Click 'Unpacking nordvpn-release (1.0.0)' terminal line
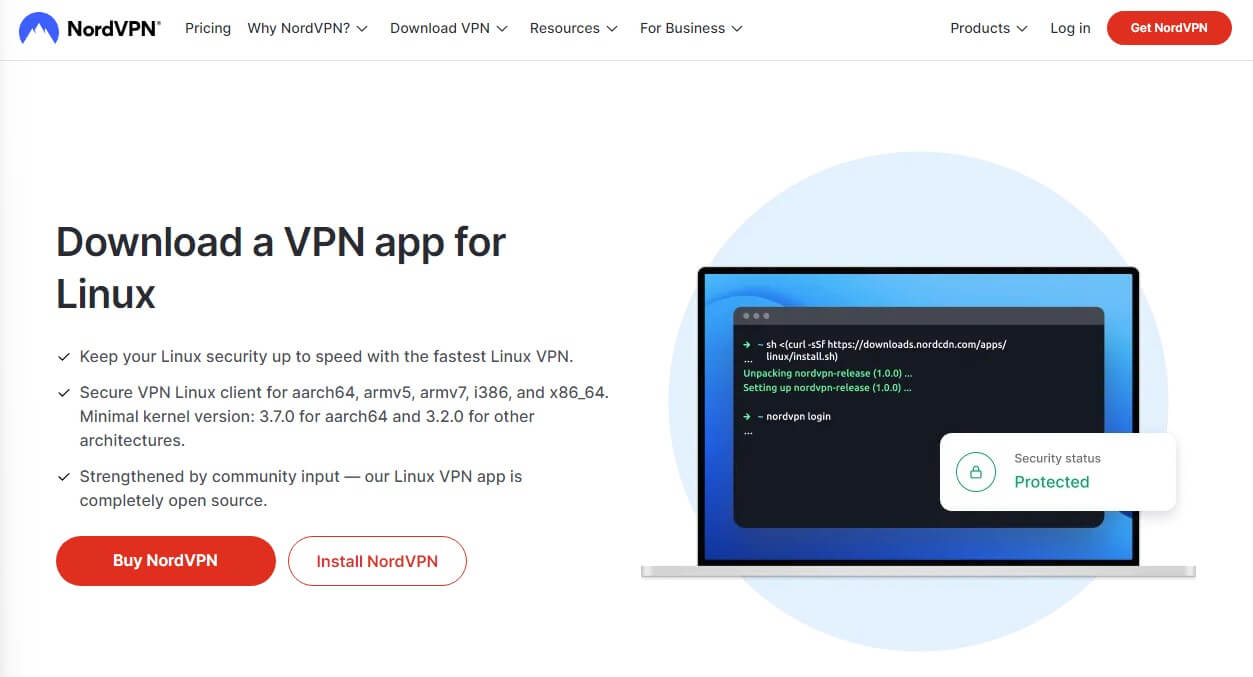Image resolution: width=1253 pixels, height=677 pixels. [827, 373]
